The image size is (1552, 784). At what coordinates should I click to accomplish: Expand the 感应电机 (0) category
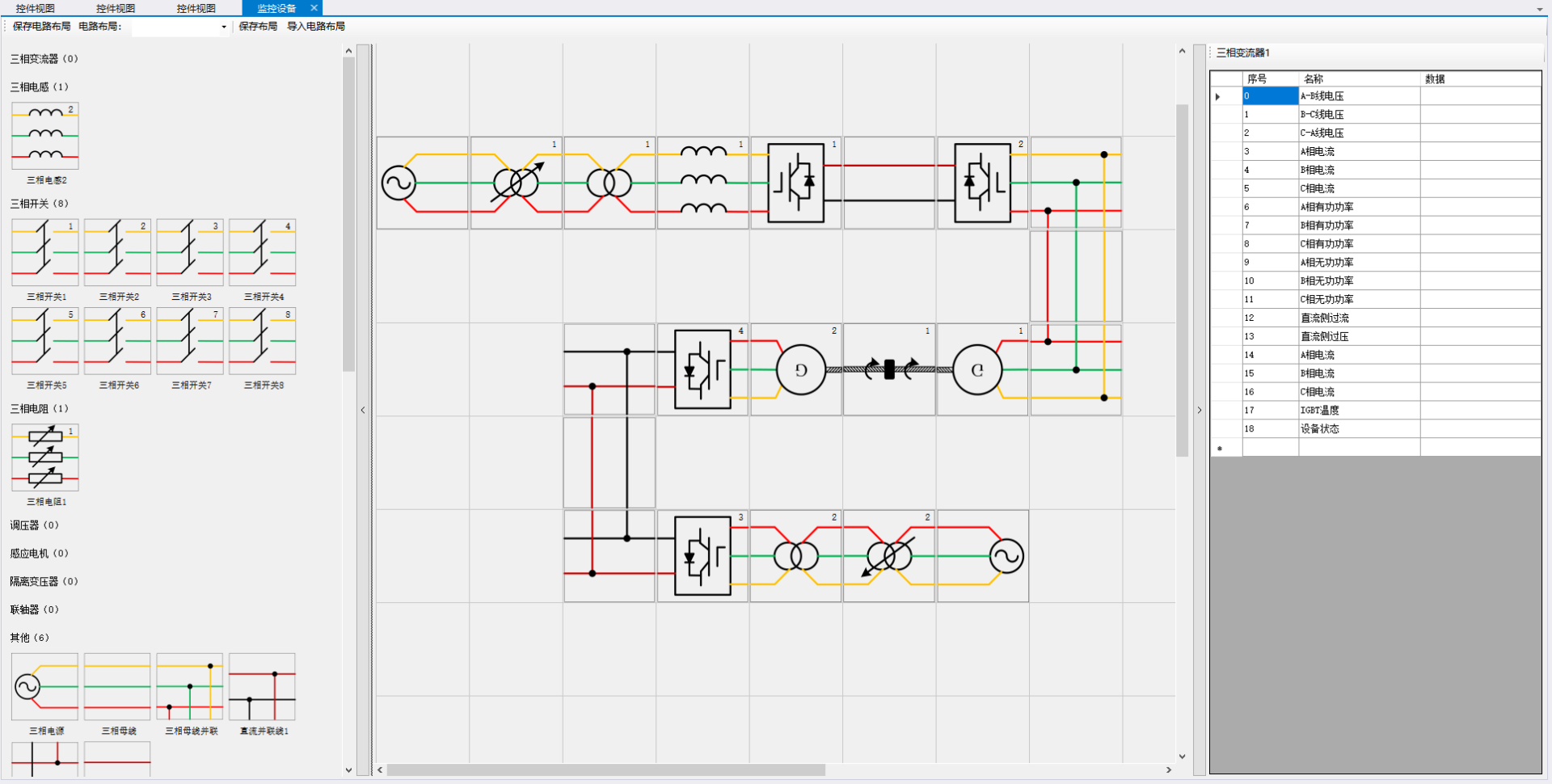pos(39,554)
